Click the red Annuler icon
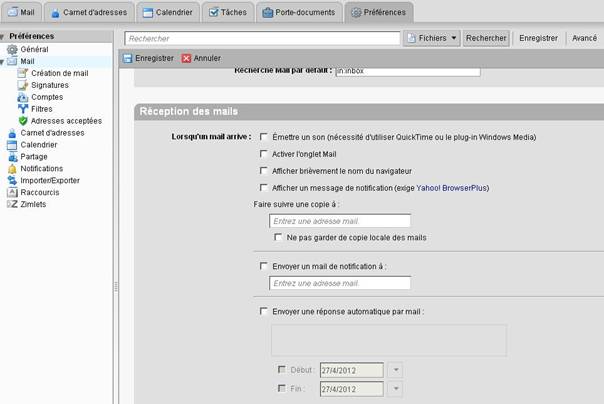 [186, 58]
